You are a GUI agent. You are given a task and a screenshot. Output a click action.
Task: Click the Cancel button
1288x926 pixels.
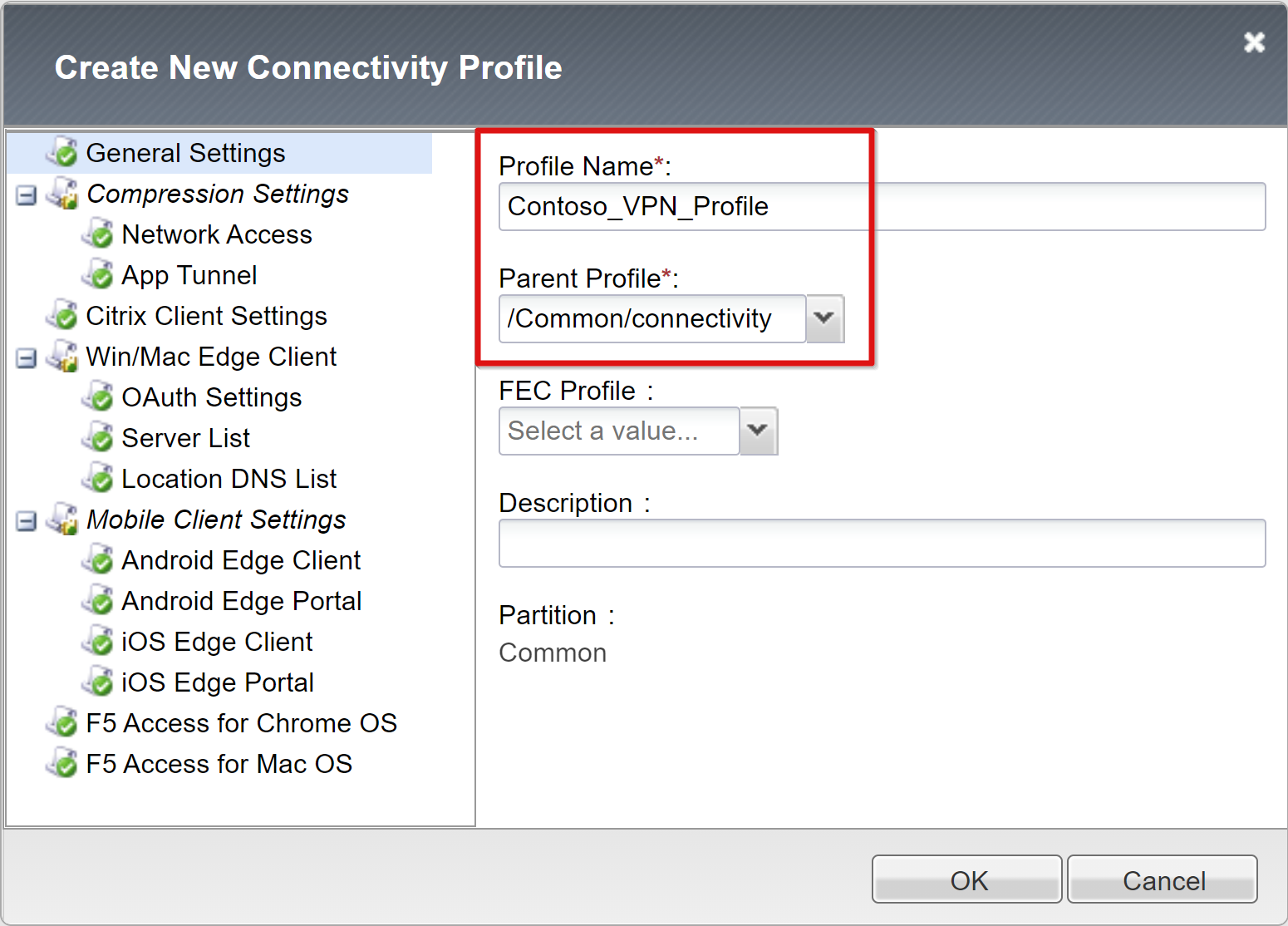point(1163,879)
